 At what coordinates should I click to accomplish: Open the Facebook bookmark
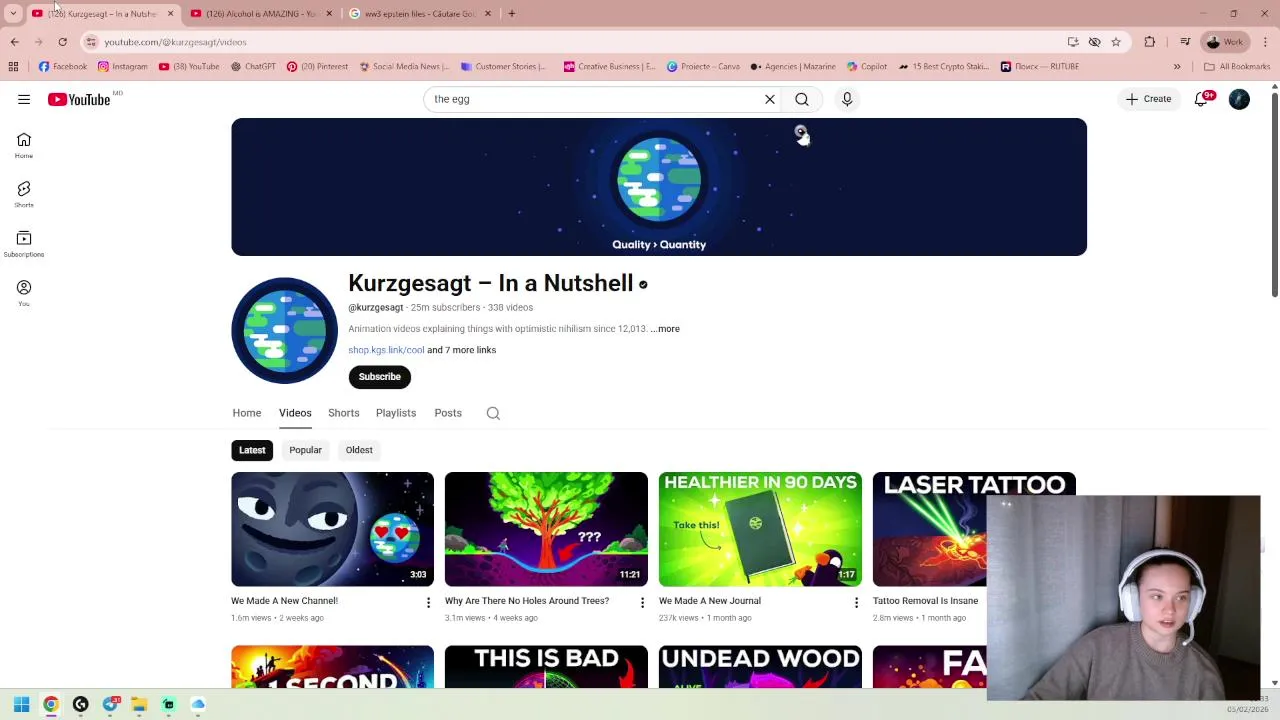pyautogui.click(x=63, y=67)
